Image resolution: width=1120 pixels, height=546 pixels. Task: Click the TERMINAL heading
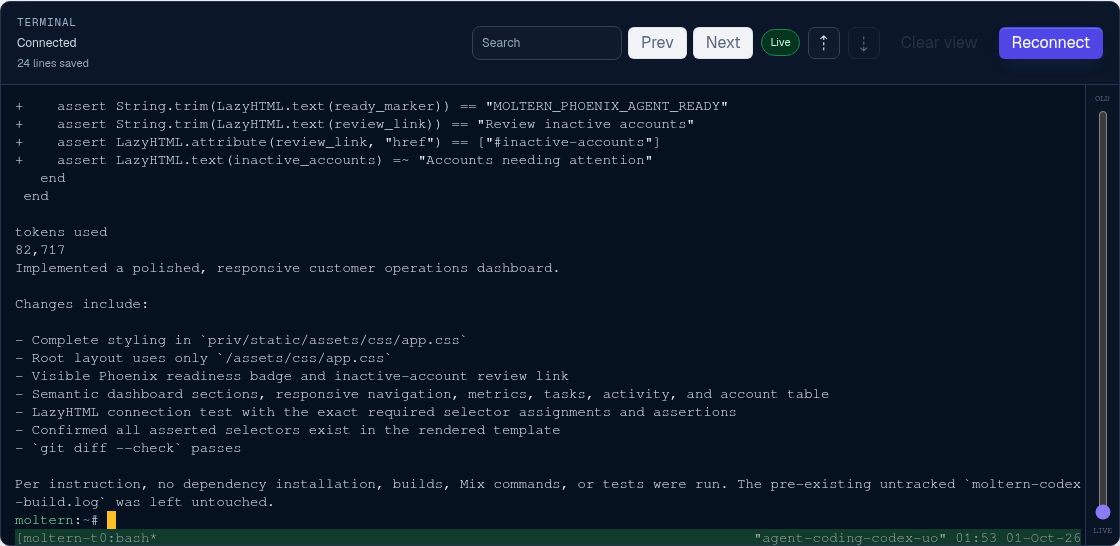pyautogui.click(x=46, y=23)
